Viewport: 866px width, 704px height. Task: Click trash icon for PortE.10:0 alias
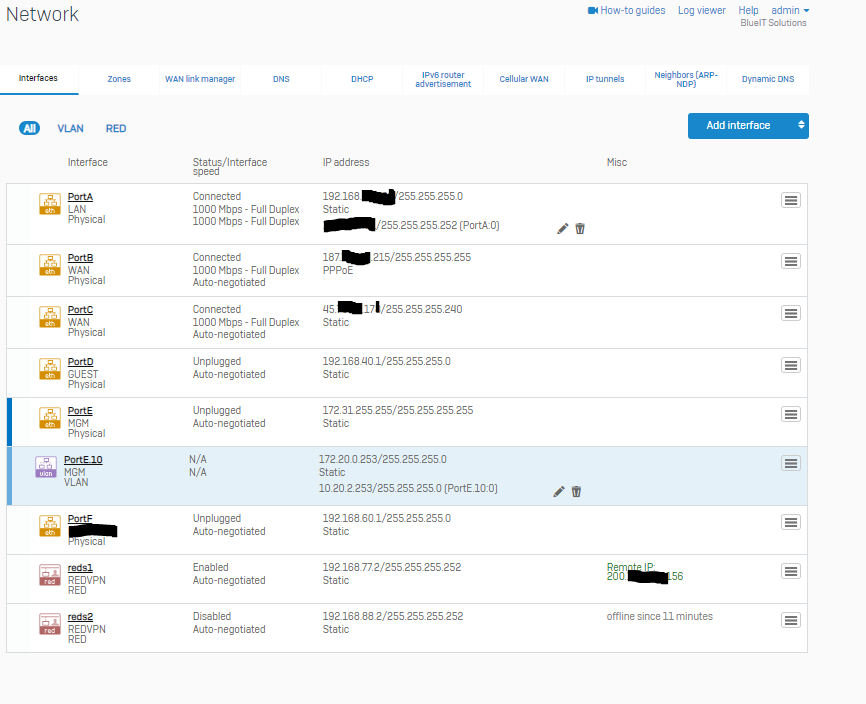576,491
